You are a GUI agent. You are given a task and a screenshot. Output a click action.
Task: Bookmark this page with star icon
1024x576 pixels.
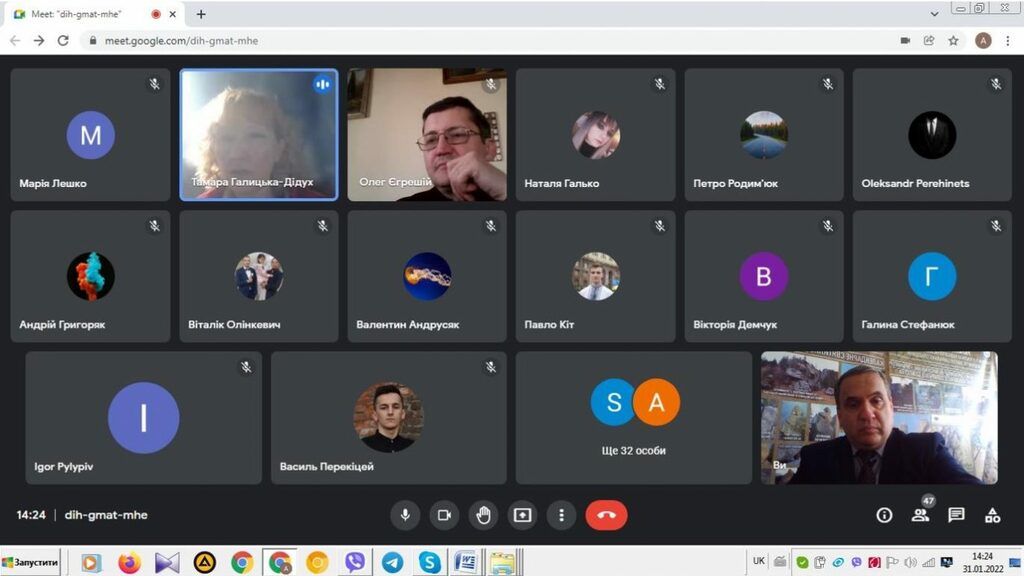(953, 41)
